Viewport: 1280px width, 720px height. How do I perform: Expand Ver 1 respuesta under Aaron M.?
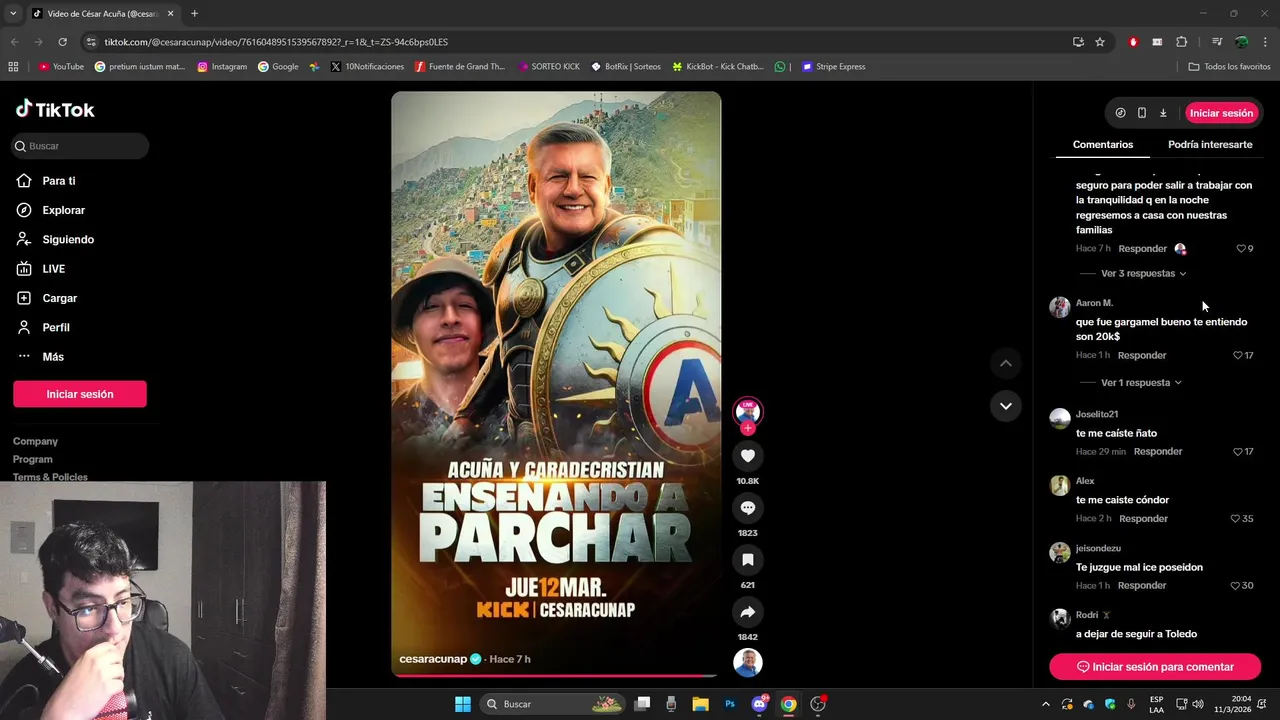1140,382
